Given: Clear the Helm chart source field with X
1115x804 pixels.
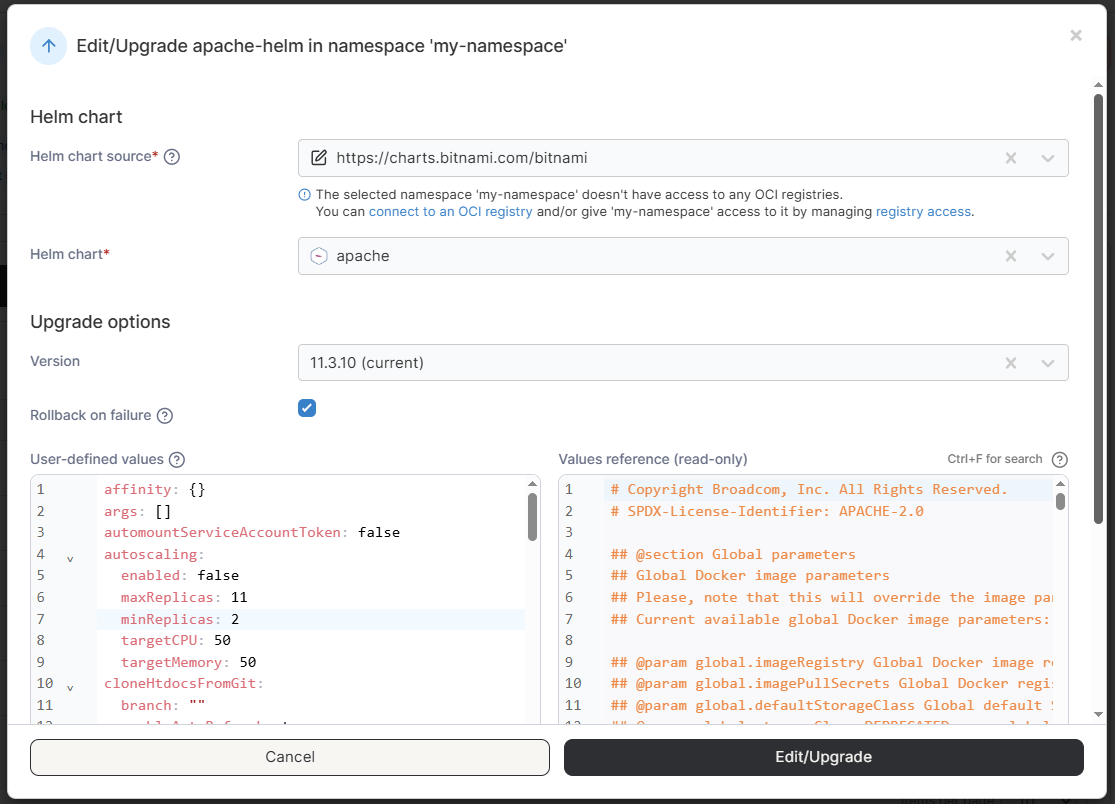Looking at the screenshot, I should tap(1011, 158).
